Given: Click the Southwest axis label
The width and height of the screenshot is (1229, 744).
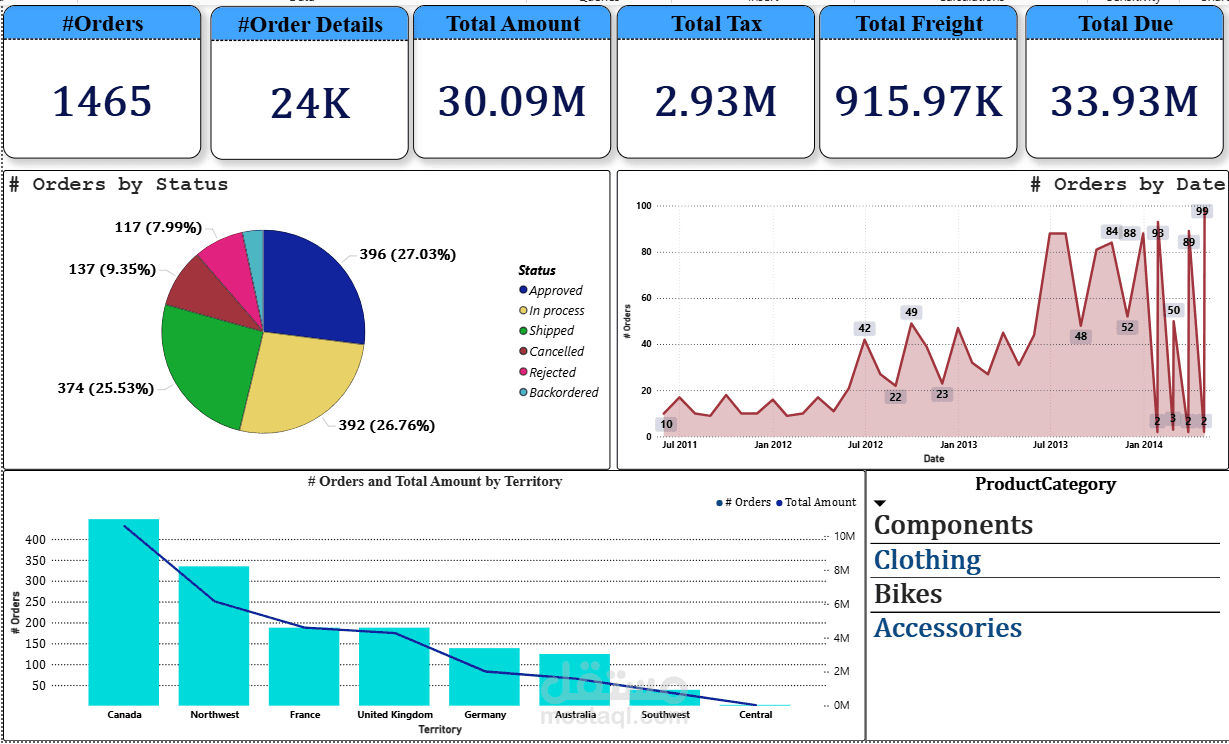Looking at the screenshot, I should [666, 715].
